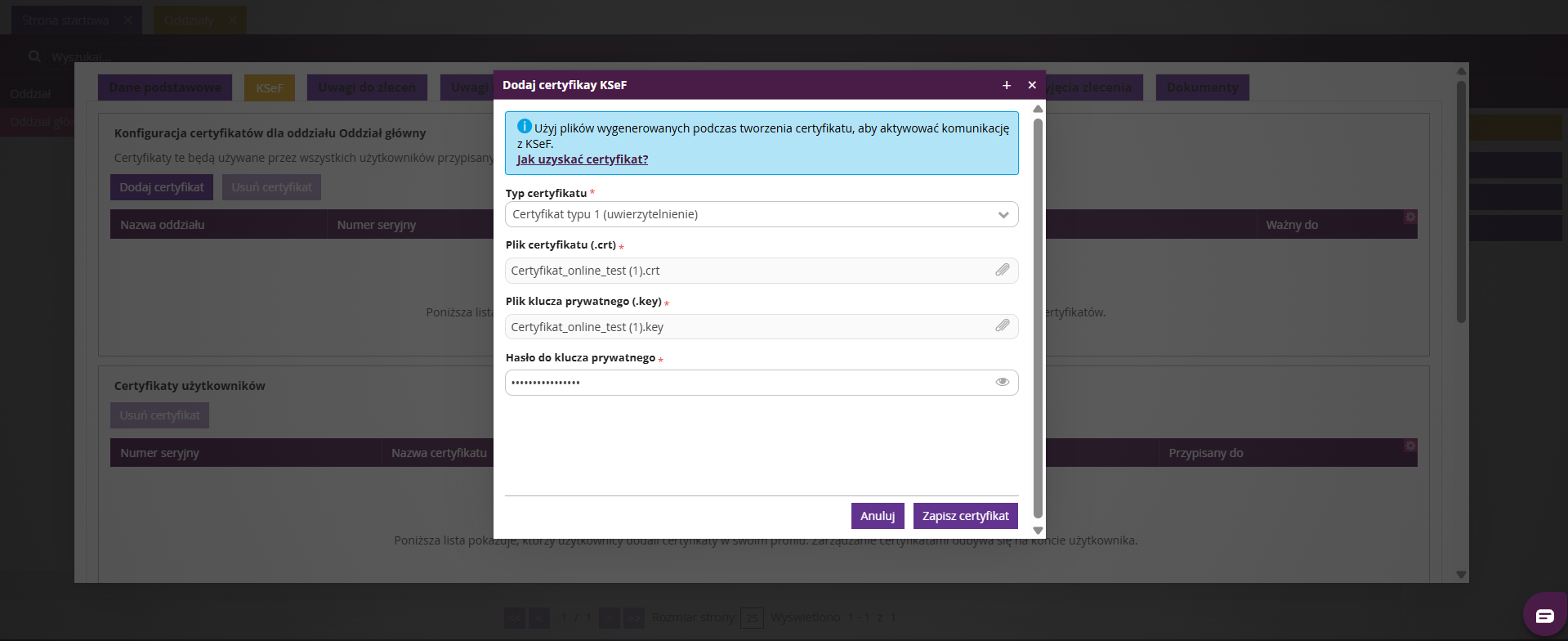Focus the Hasło do klucza prywatnego field

click(x=762, y=383)
